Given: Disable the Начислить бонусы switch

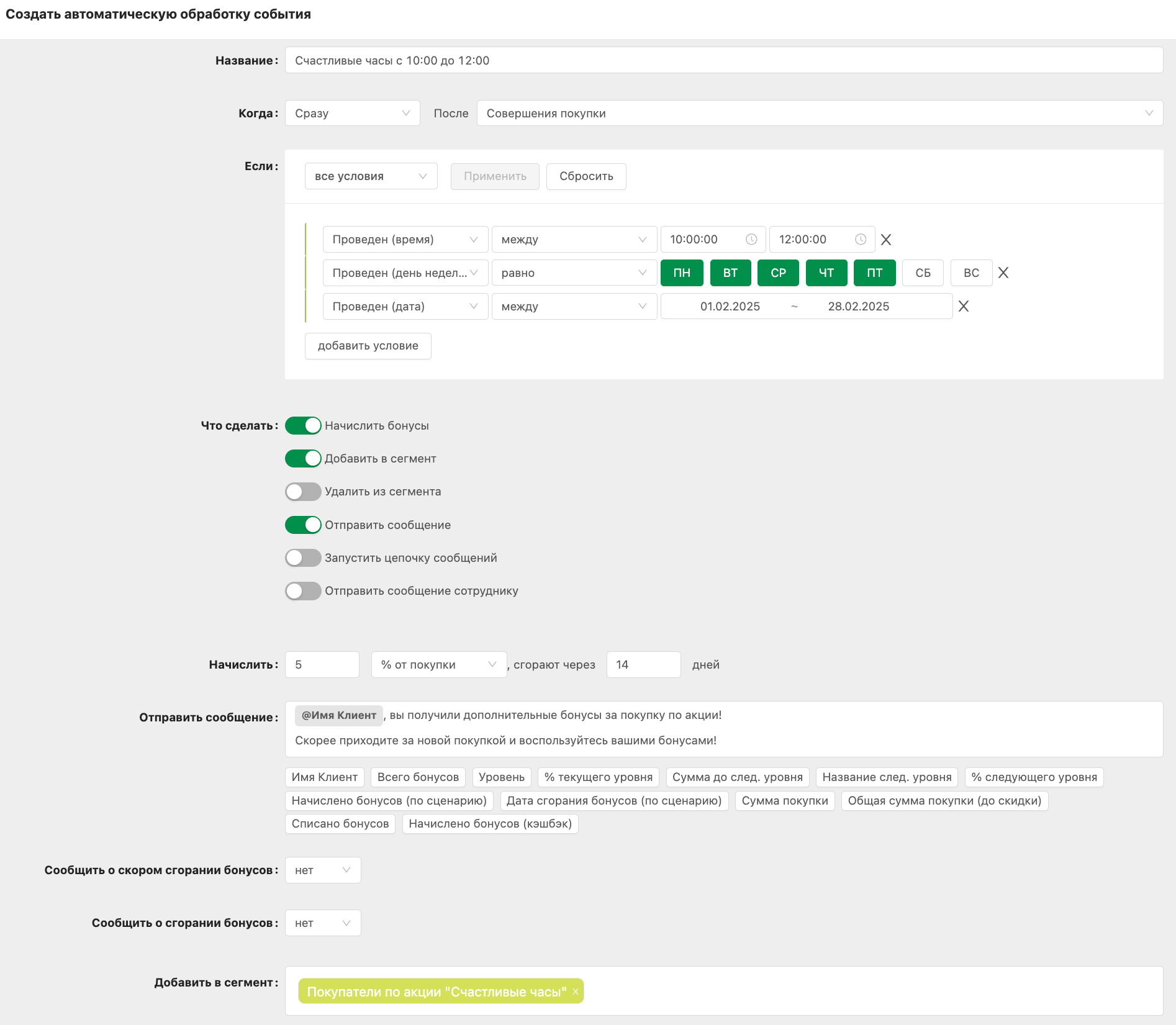Looking at the screenshot, I should click(303, 426).
